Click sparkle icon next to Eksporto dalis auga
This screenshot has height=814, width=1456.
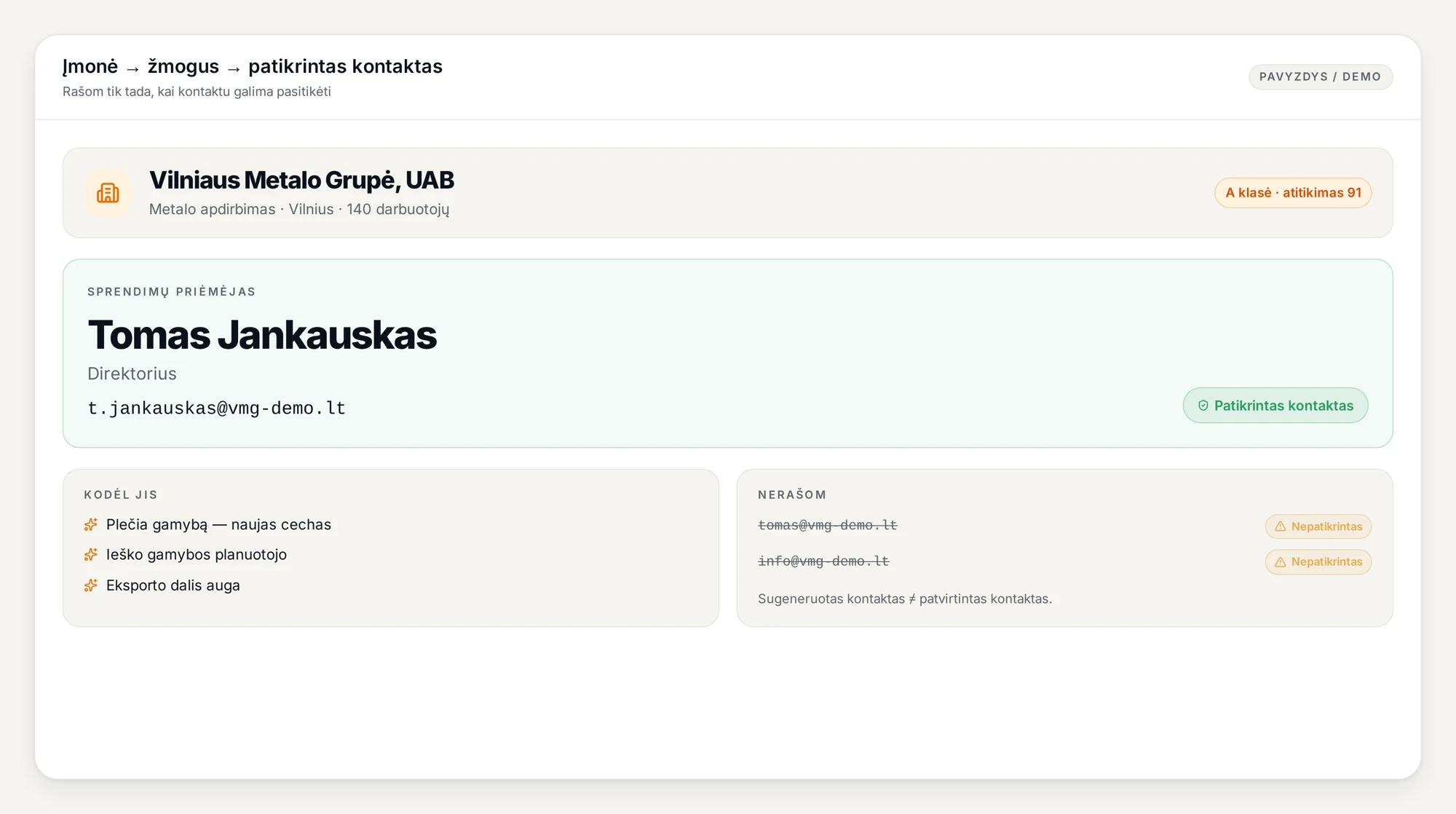coord(90,585)
